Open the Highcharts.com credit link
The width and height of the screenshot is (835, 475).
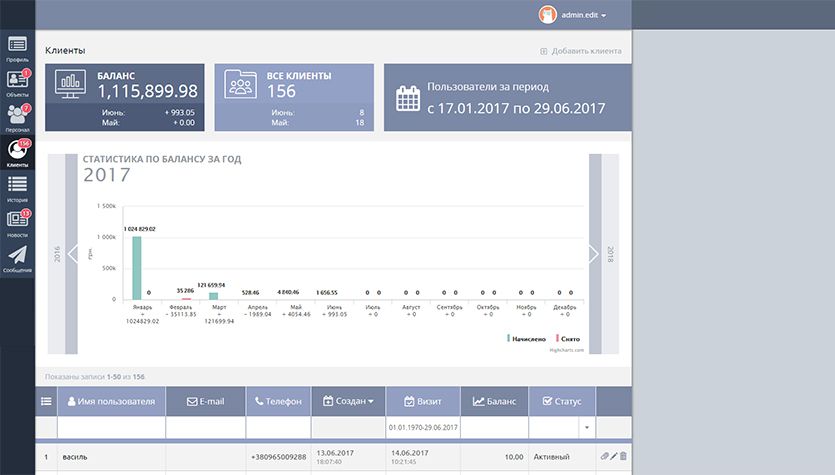point(567,350)
